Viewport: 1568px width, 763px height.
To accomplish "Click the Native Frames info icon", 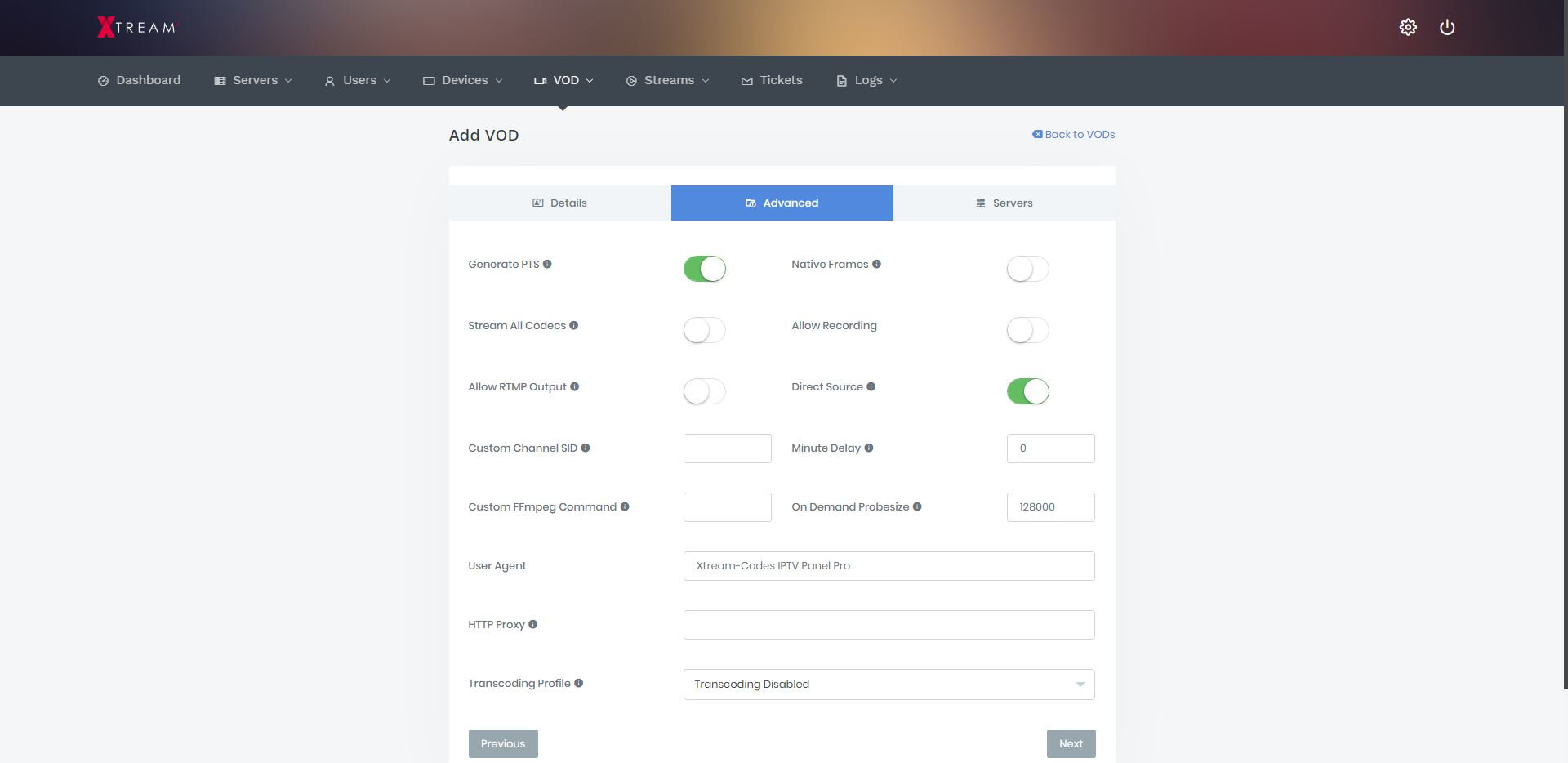I will click(876, 264).
